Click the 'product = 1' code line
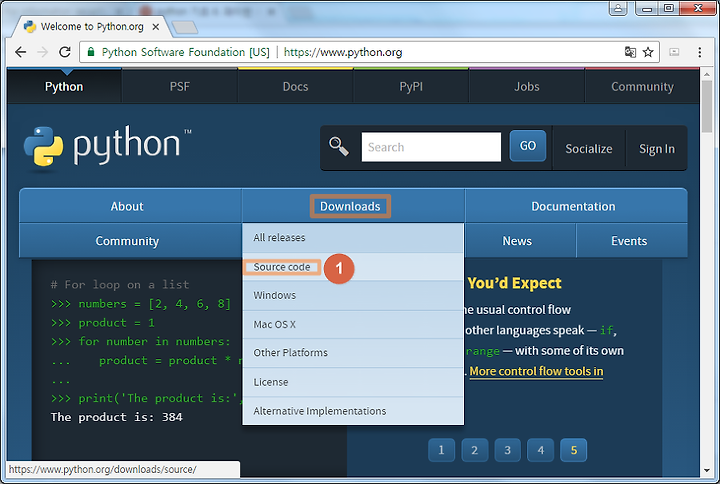The height and width of the screenshot is (484, 720). click(103, 323)
